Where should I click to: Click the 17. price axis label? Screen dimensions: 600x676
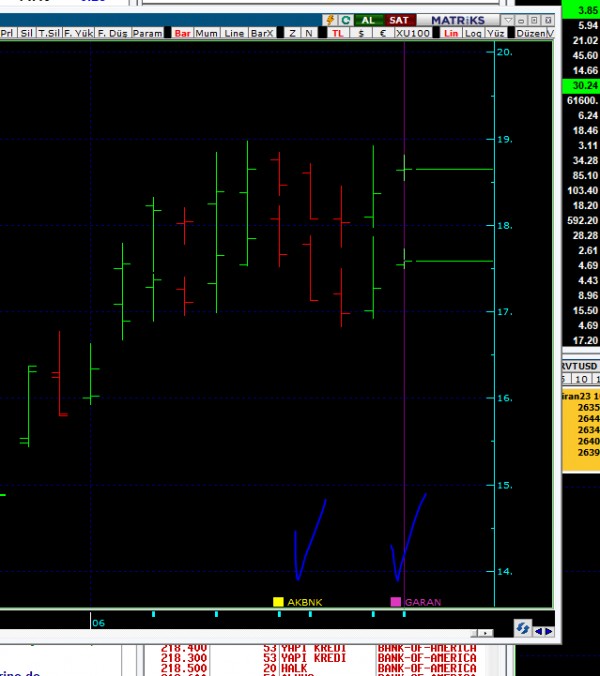point(504,311)
